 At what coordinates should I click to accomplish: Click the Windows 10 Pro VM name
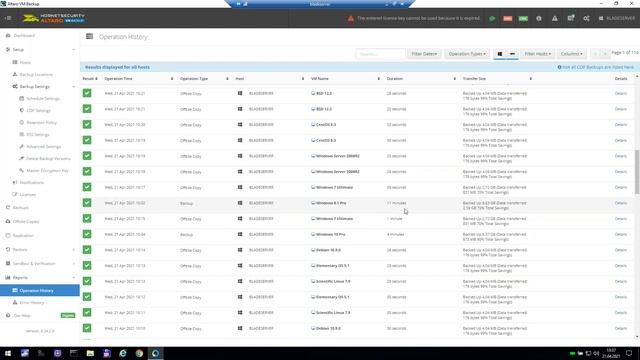331,234
